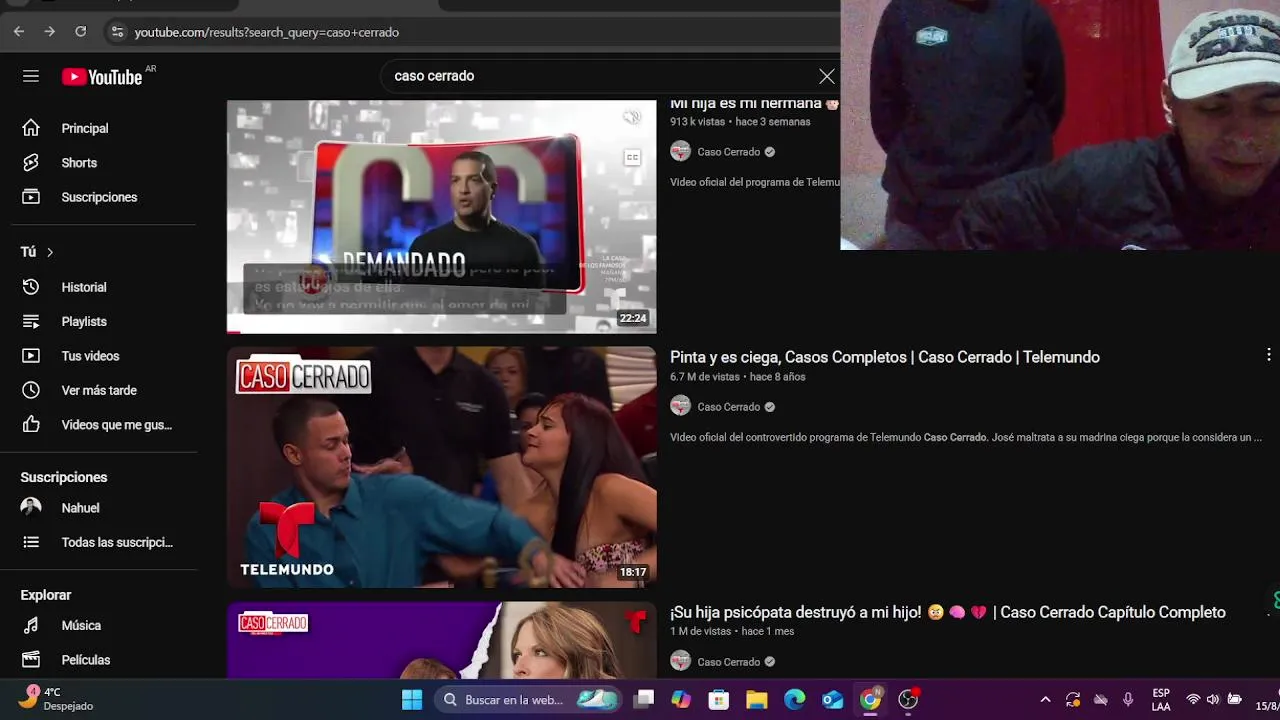Open the Windows Start menu

(412, 699)
